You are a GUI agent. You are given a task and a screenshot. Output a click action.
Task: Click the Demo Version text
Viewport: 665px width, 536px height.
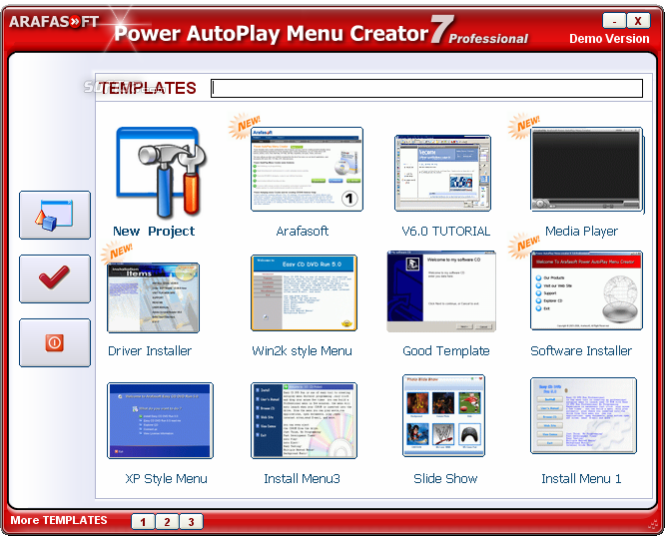[x=609, y=39]
